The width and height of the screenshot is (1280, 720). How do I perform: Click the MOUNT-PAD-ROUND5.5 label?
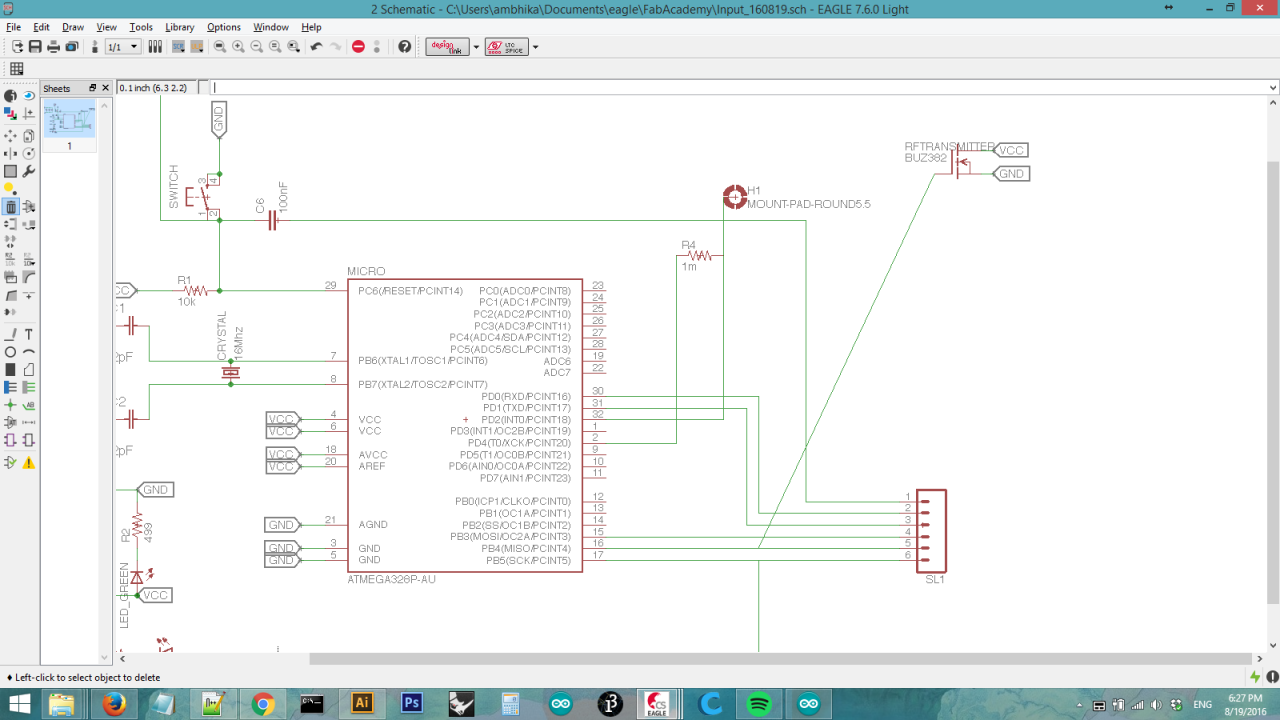[809, 204]
